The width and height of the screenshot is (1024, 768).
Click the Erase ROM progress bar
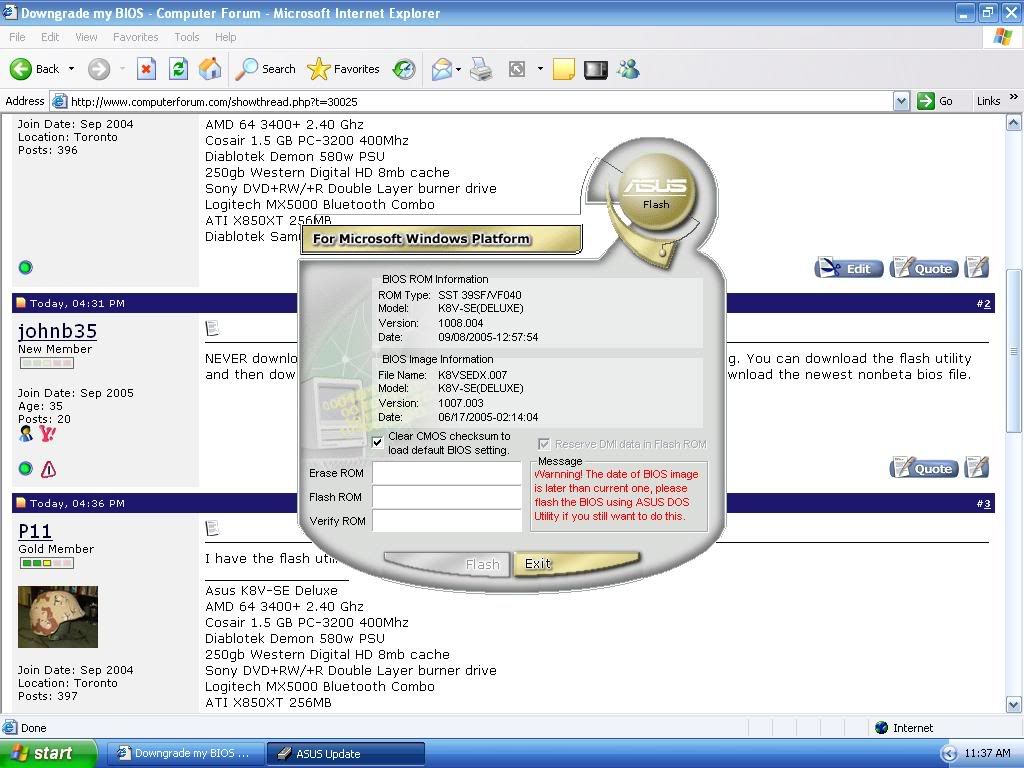pyautogui.click(x=447, y=473)
